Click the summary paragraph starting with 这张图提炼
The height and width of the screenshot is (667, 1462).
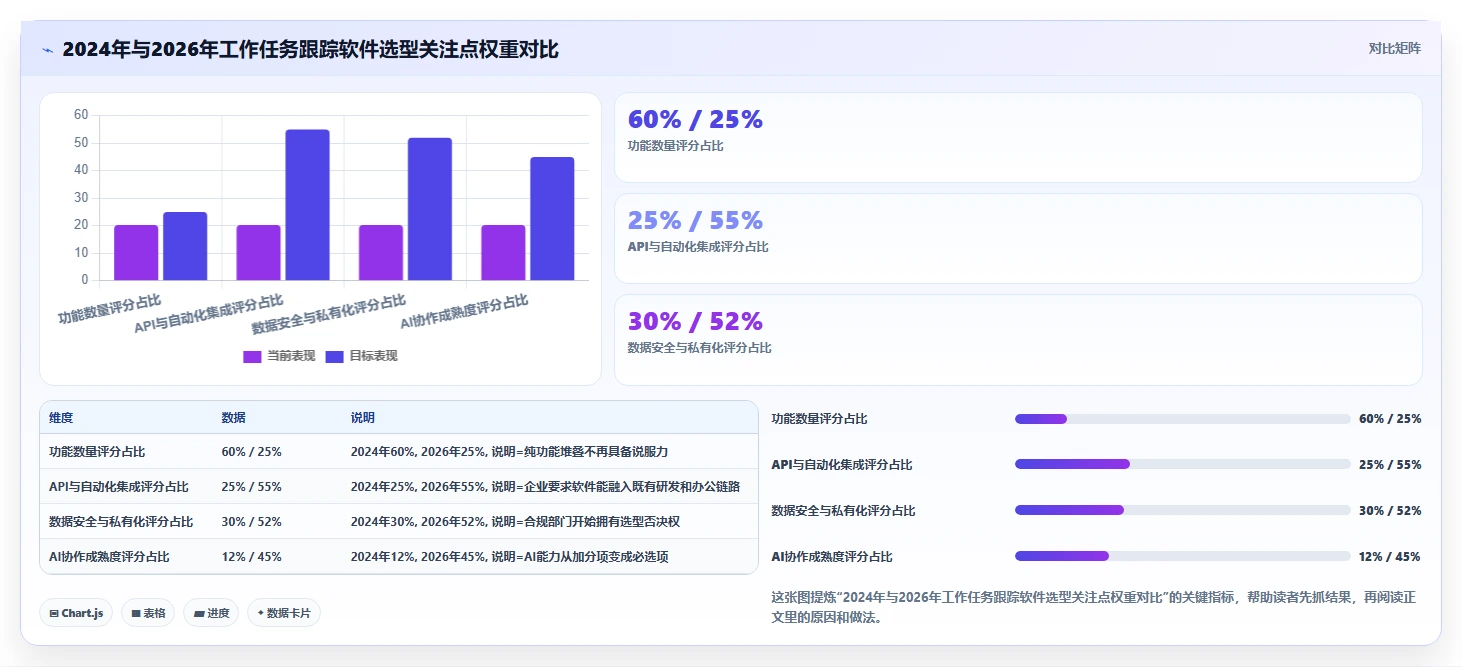click(1093, 607)
